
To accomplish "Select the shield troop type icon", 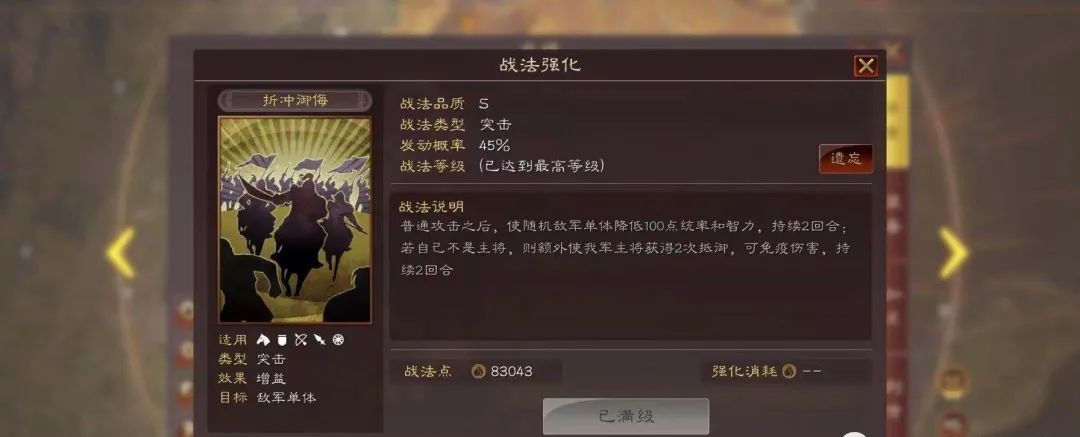I will point(281,340).
